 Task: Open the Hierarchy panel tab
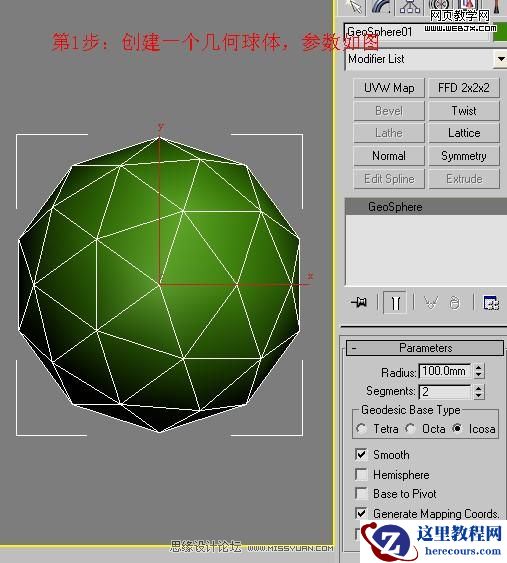coord(410,6)
